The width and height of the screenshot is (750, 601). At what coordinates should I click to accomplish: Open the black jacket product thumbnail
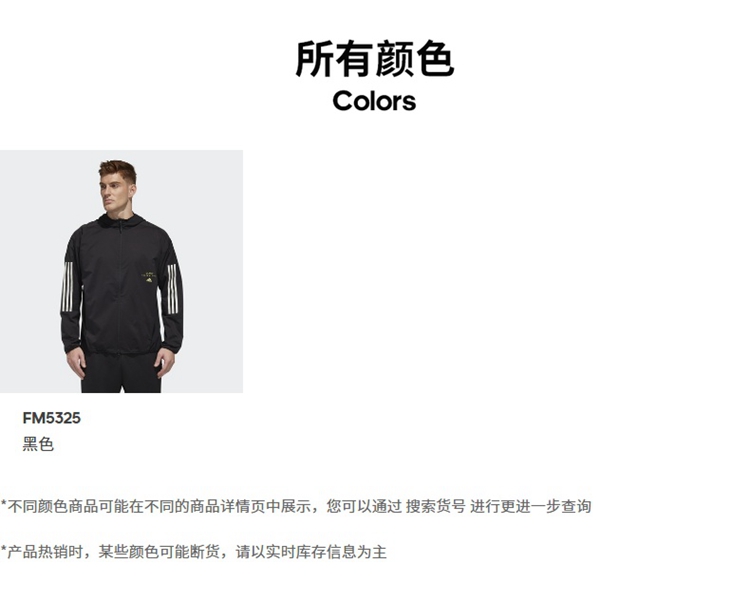pyautogui.click(x=121, y=271)
